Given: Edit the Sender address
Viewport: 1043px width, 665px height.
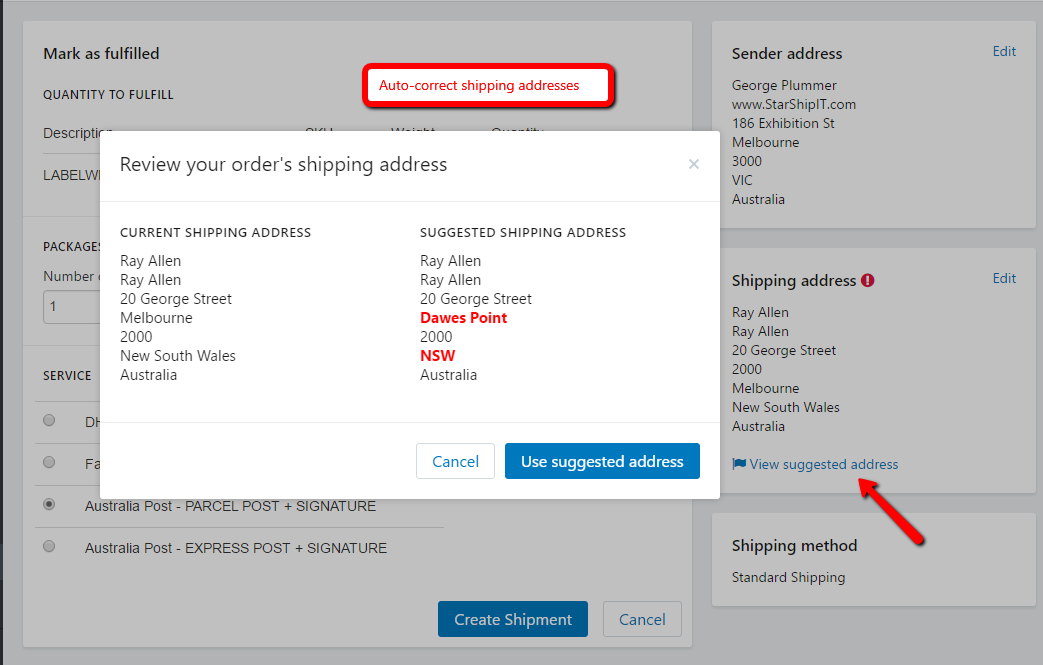Looking at the screenshot, I should pyautogui.click(x=1004, y=51).
